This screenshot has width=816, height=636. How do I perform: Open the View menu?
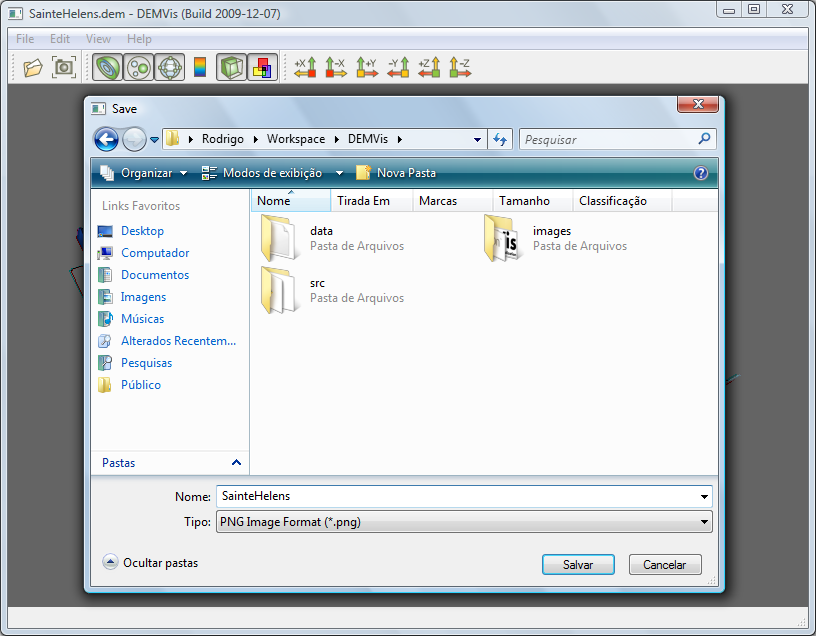coord(98,39)
